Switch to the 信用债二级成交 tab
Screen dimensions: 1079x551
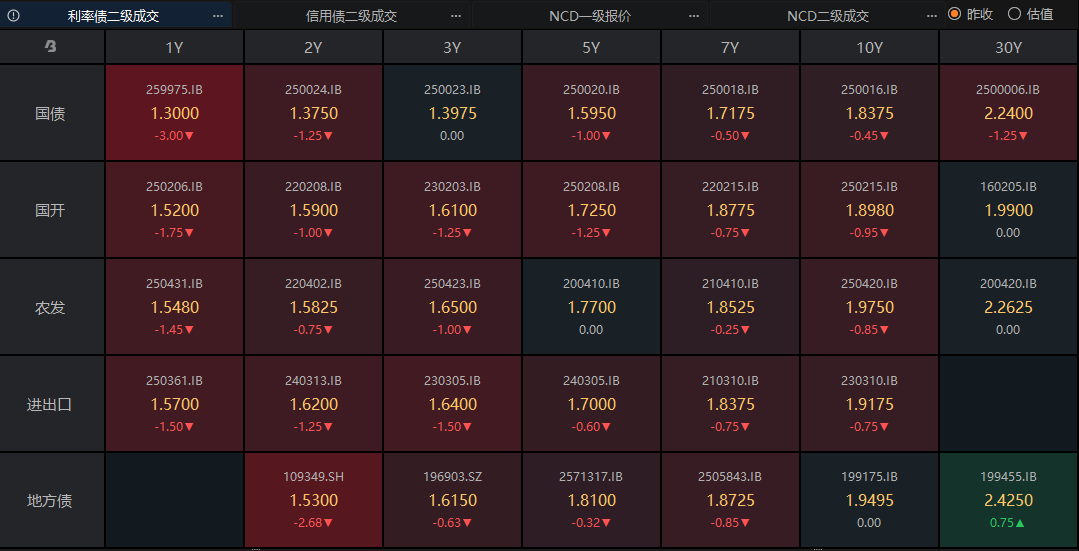(351, 15)
